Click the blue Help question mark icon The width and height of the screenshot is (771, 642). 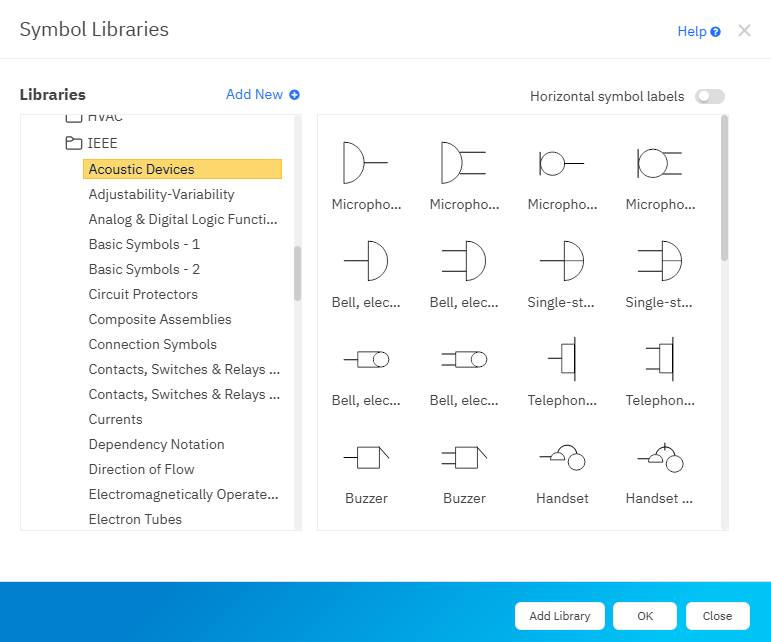click(x=715, y=32)
